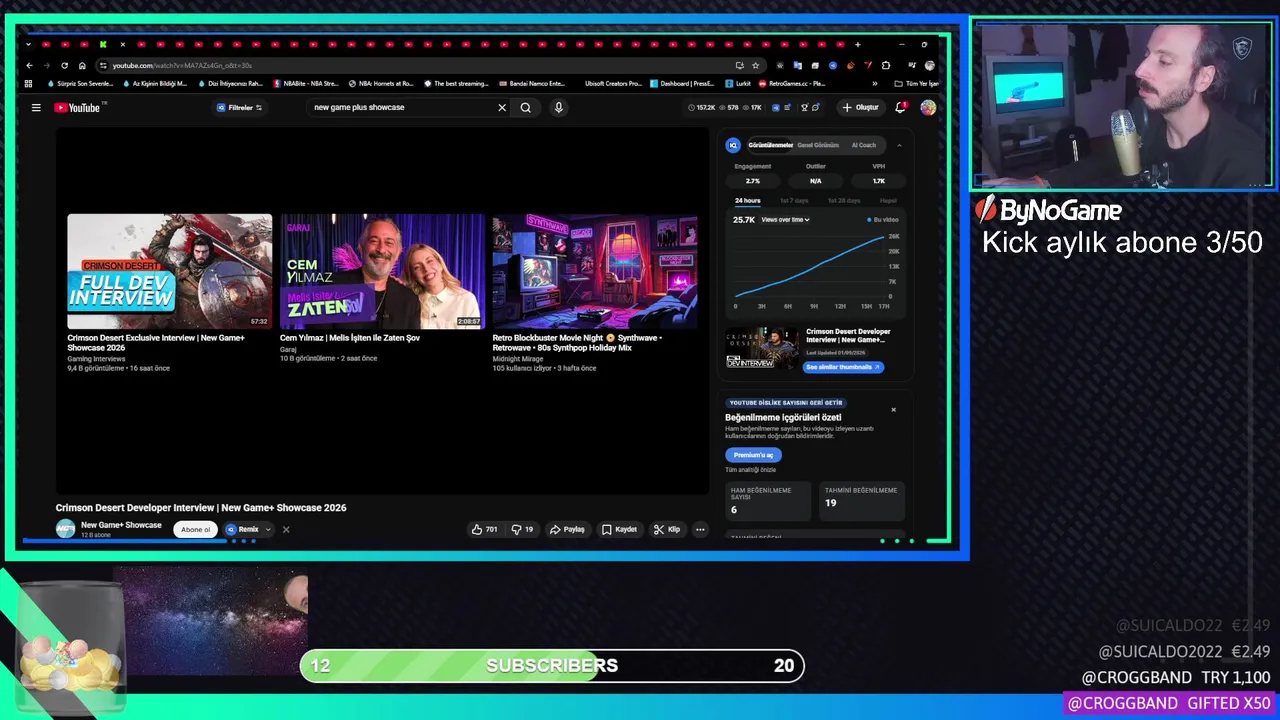Viewport: 1280px width, 720px height.
Task: Open Cem Yılmaz Zaten Şov thumbnail
Action: click(x=382, y=271)
